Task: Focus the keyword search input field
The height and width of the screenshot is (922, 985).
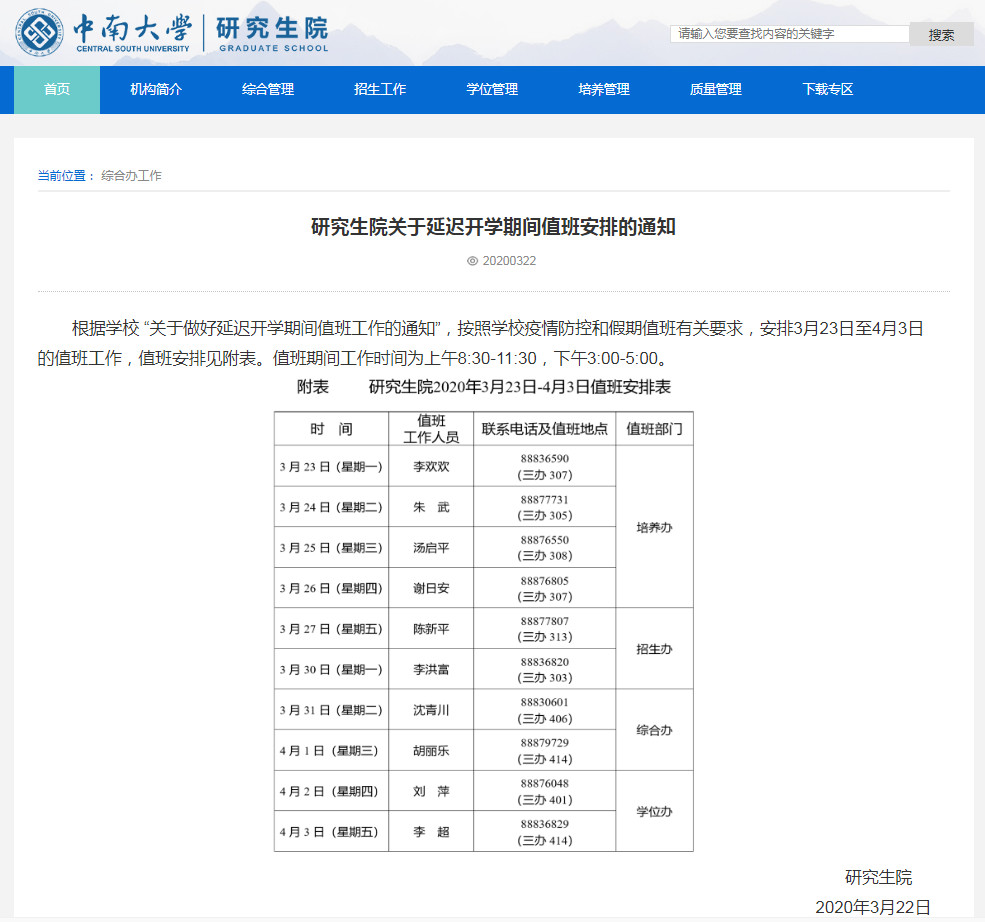Action: [788, 34]
